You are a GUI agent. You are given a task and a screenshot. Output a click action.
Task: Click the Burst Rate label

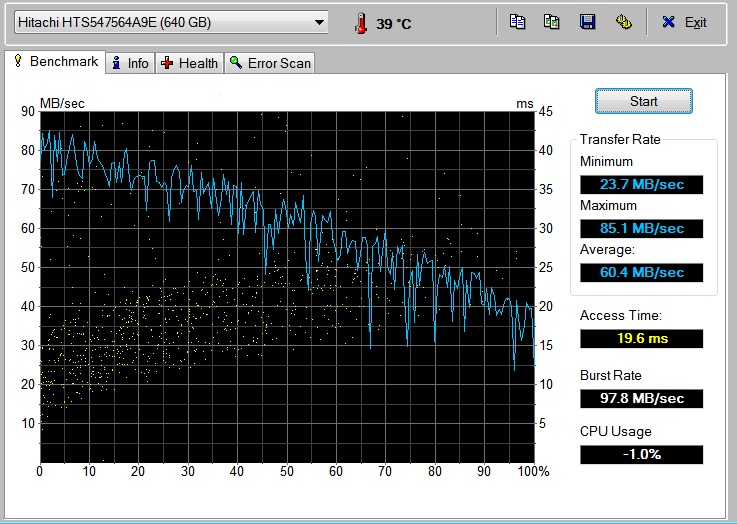click(611, 375)
